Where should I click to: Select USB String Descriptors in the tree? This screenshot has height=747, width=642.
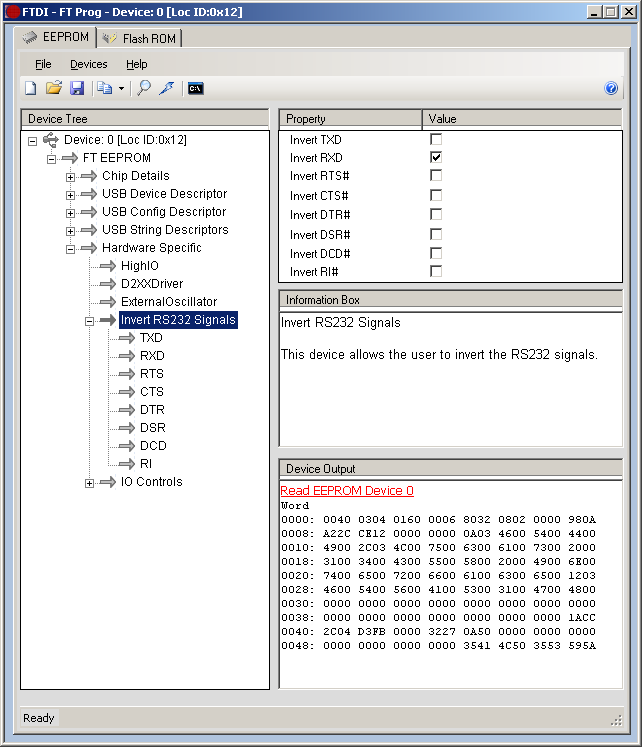[165, 230]
